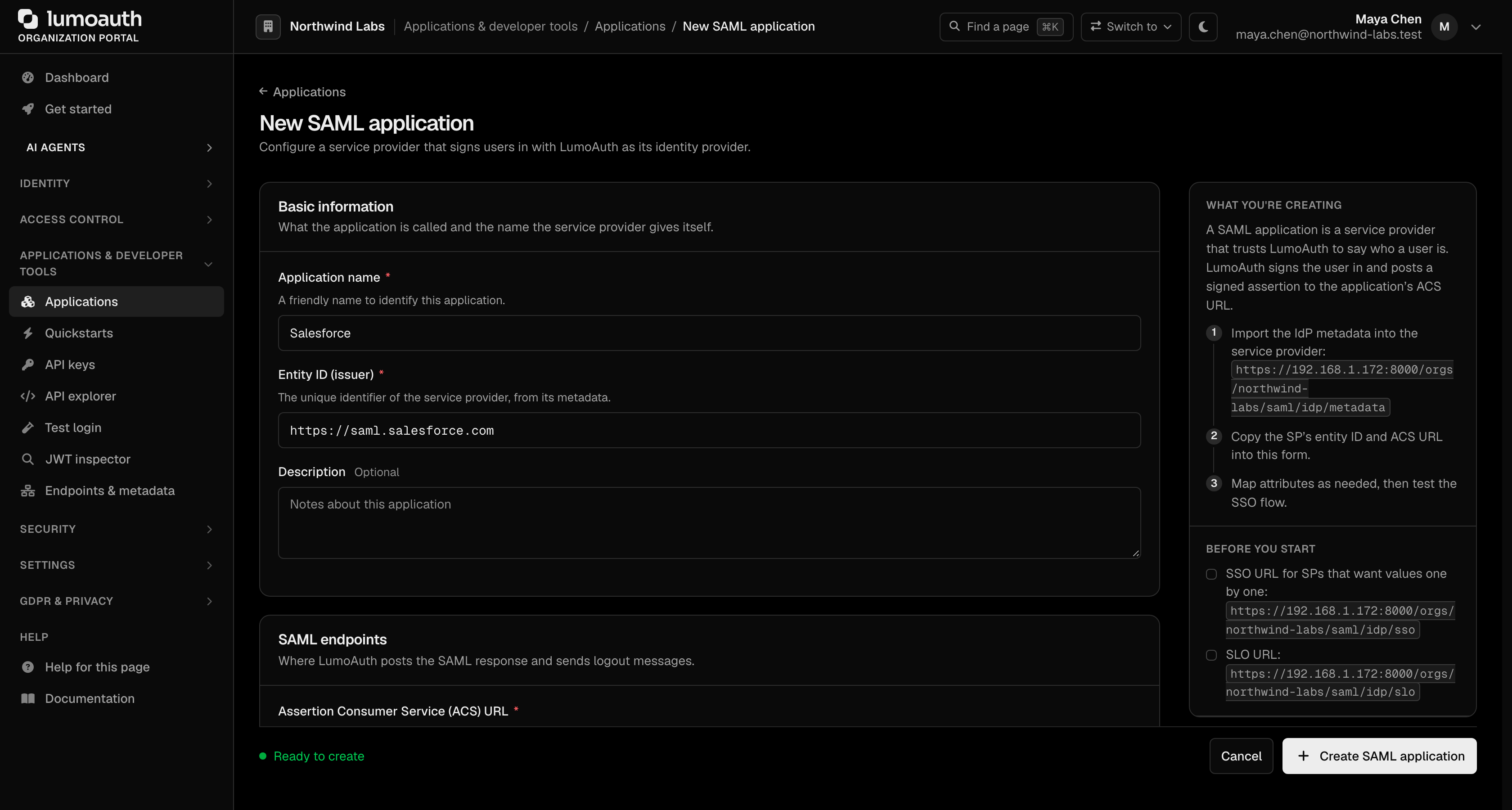Open the user account menu chevron
Image resolution: width=1512 pixels, height=810 pixels.
[1476, 27]
